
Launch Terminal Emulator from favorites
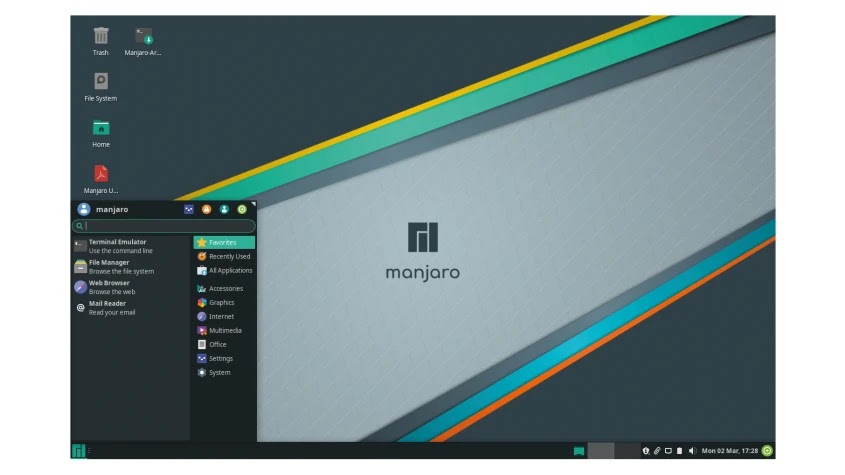tap(131, 246)
